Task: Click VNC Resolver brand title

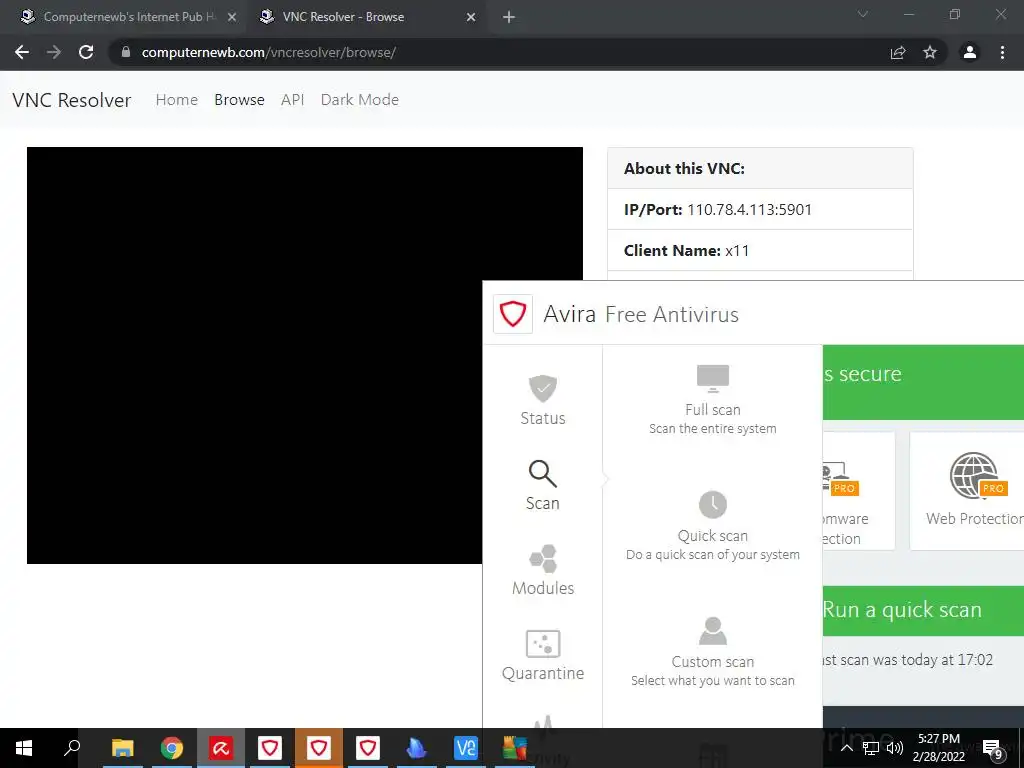Action: (72, 100)
